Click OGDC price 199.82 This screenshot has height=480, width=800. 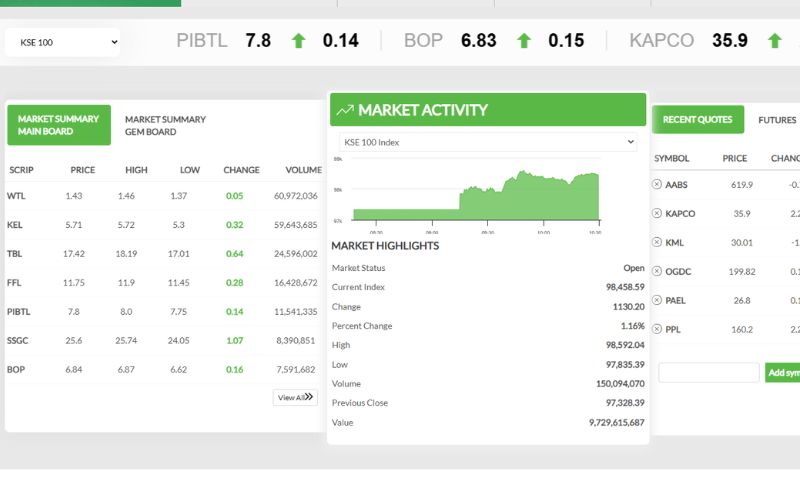(742, 272)
